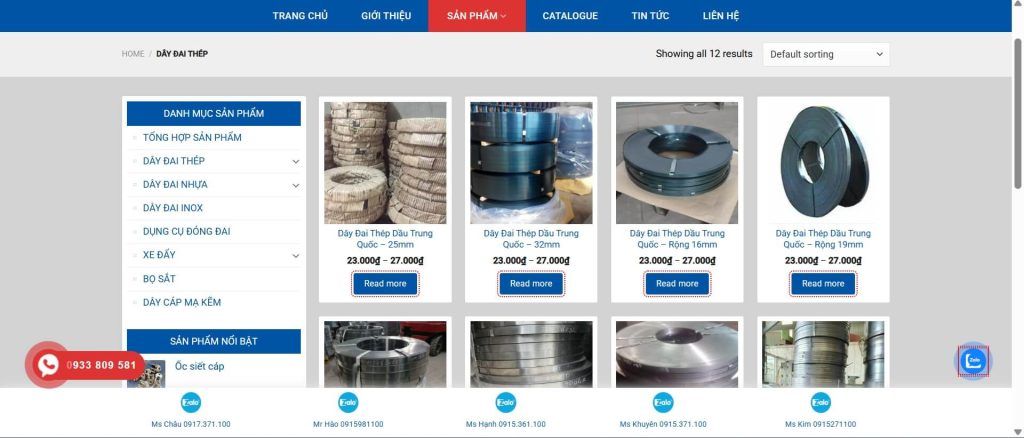This screenshot has width=1024, height=438.
Task: Click the Zalo icon above Ms Châu
Action: [191, 403]
